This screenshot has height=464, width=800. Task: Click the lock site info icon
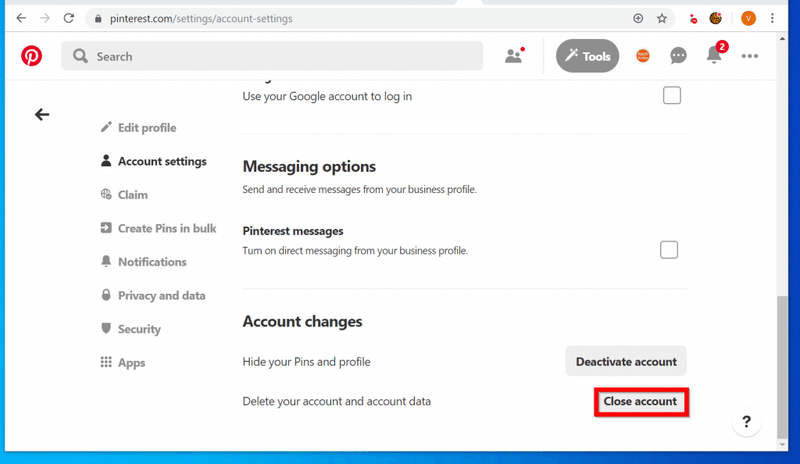tap(98, 19)
